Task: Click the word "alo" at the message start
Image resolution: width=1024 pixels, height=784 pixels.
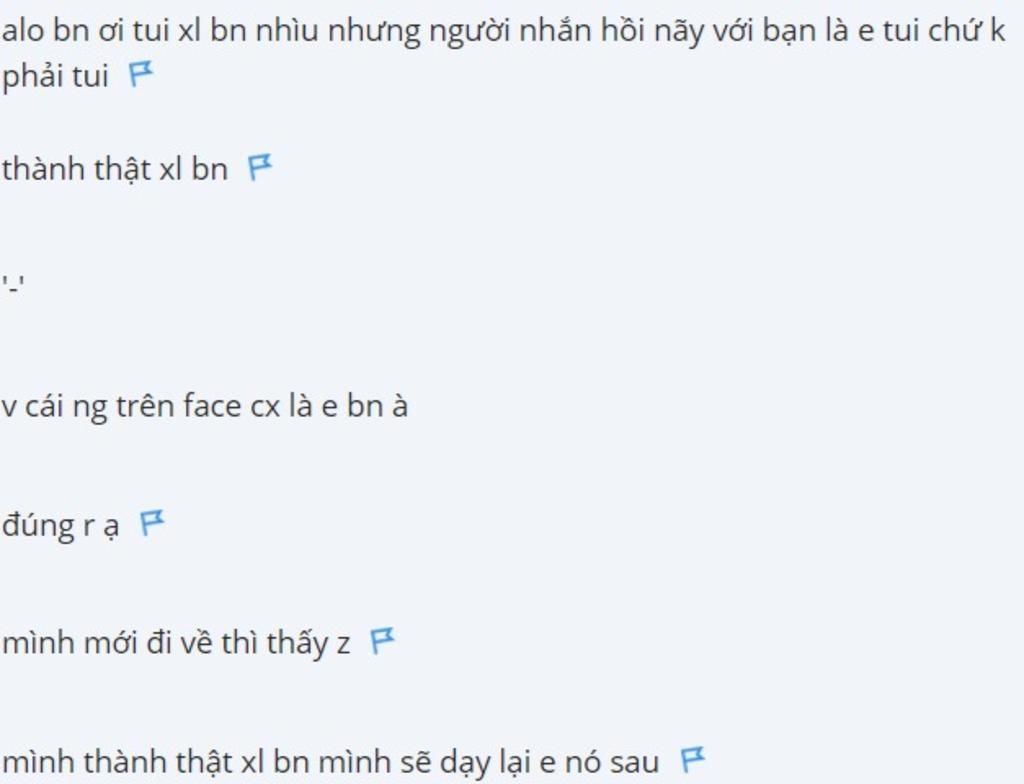Action: (23, 30)
